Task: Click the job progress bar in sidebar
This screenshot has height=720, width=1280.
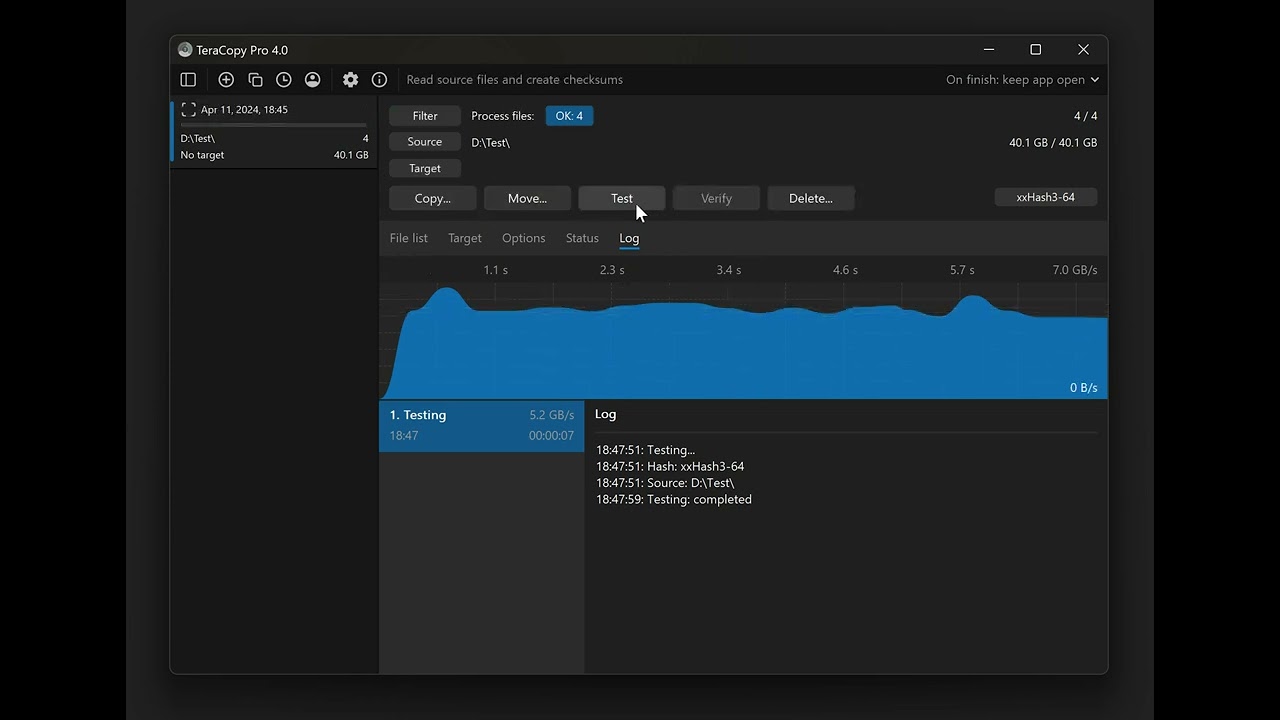Action: coord(274,125)
